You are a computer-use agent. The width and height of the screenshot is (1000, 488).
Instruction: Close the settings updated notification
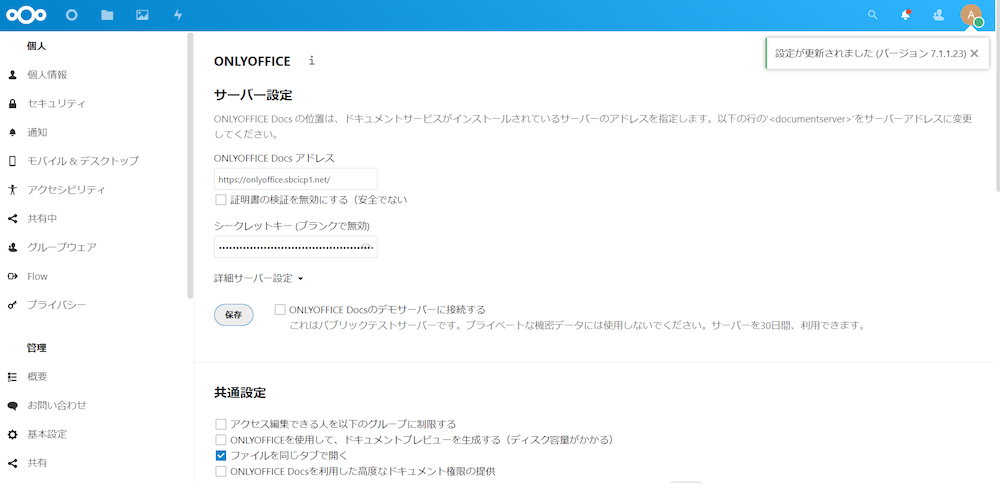point(974,53)
